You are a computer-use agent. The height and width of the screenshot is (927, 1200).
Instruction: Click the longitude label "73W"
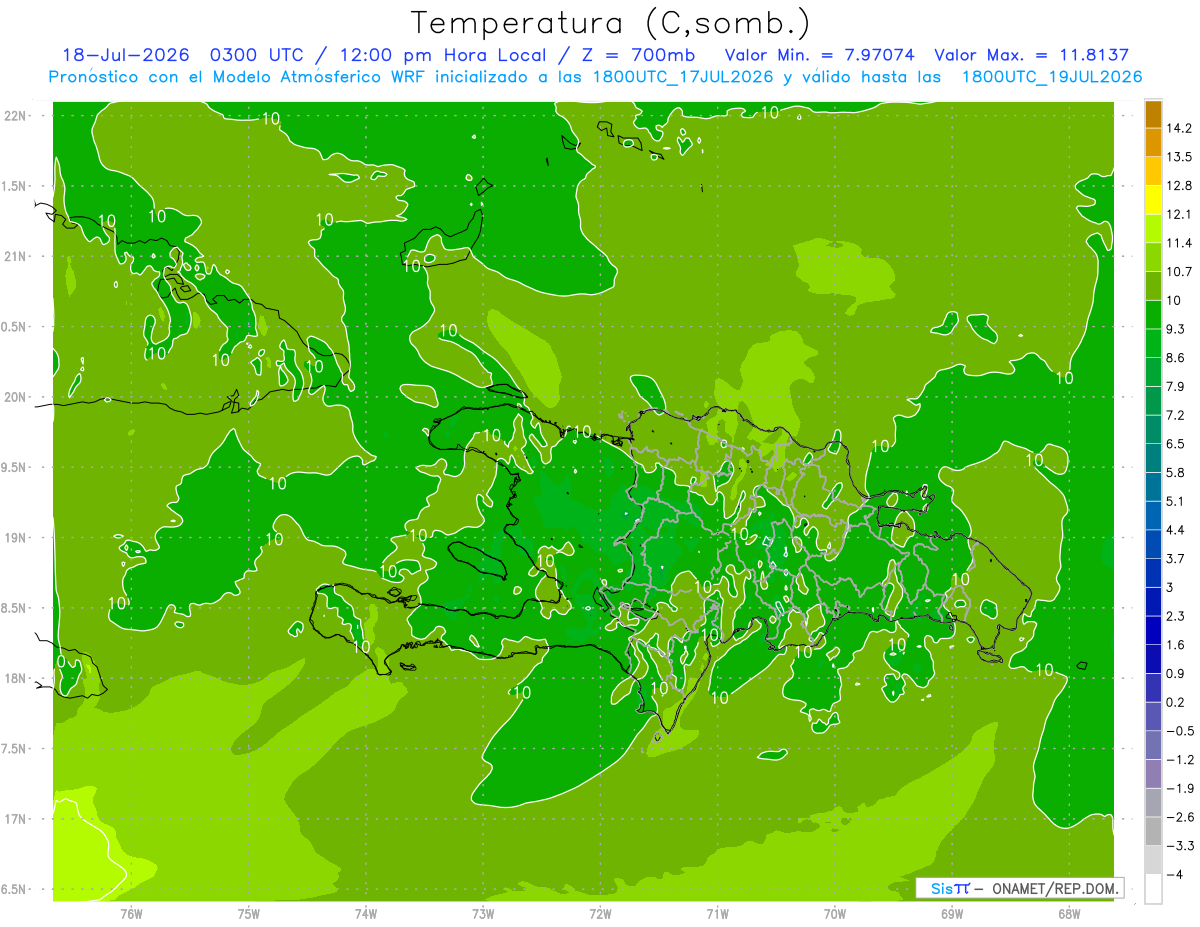(483, 913)
